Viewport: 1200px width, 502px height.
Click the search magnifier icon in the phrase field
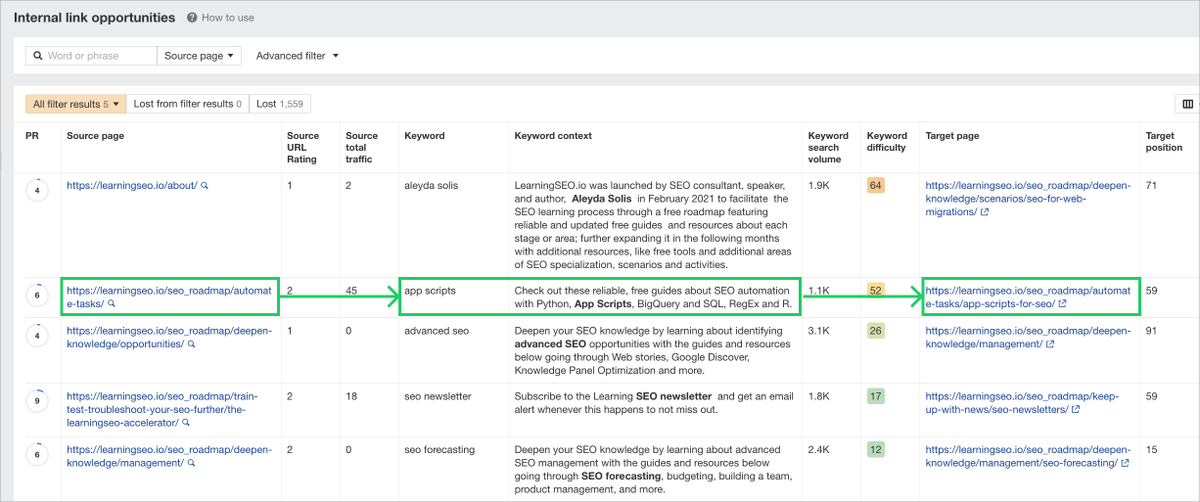[38, 56]
